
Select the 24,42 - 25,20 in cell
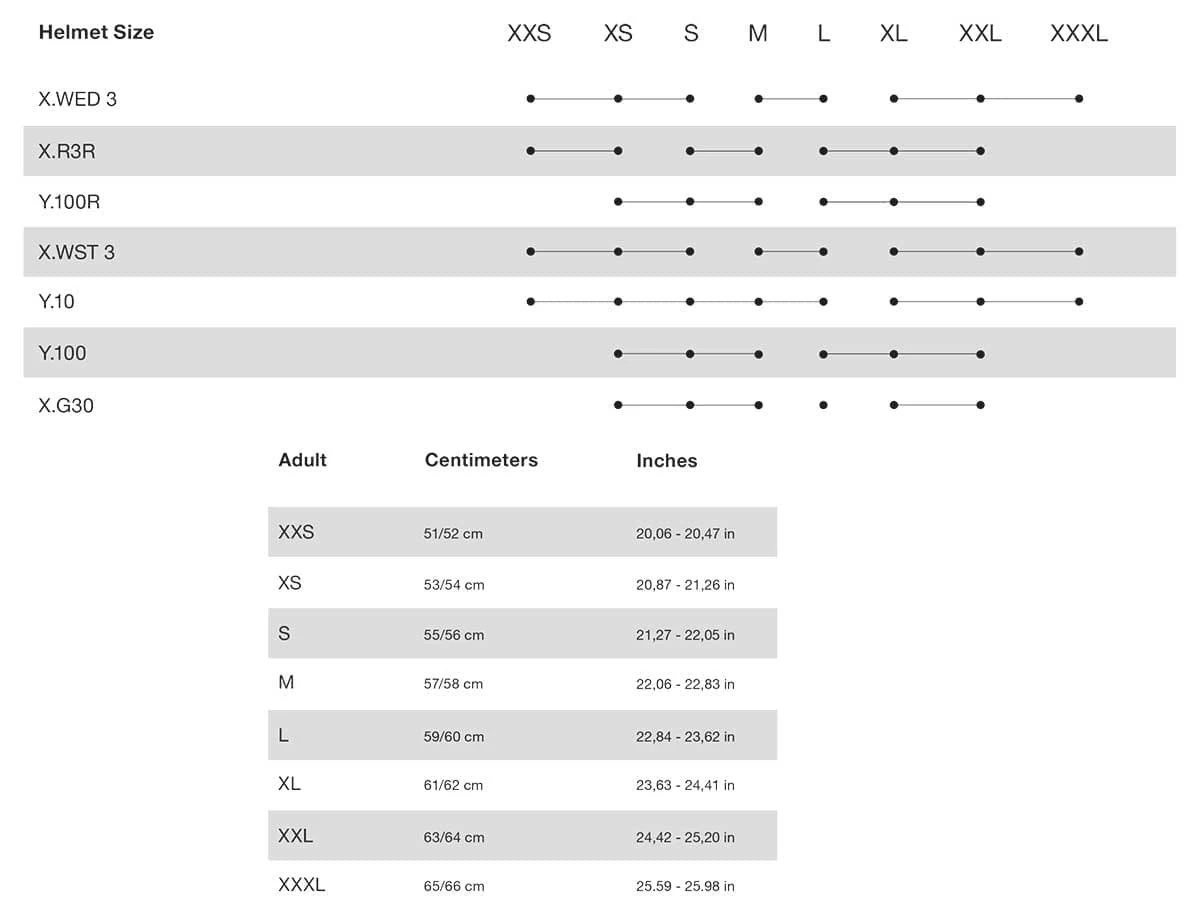pyautogui.click(x=685, y=837)
